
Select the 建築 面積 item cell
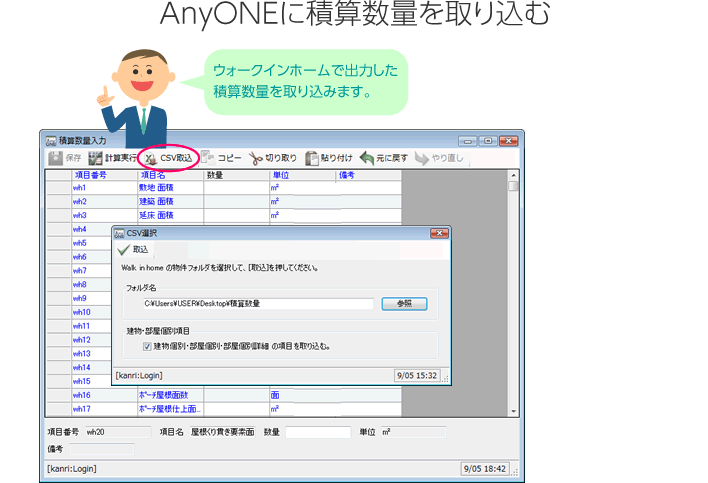tap(170, 202)
